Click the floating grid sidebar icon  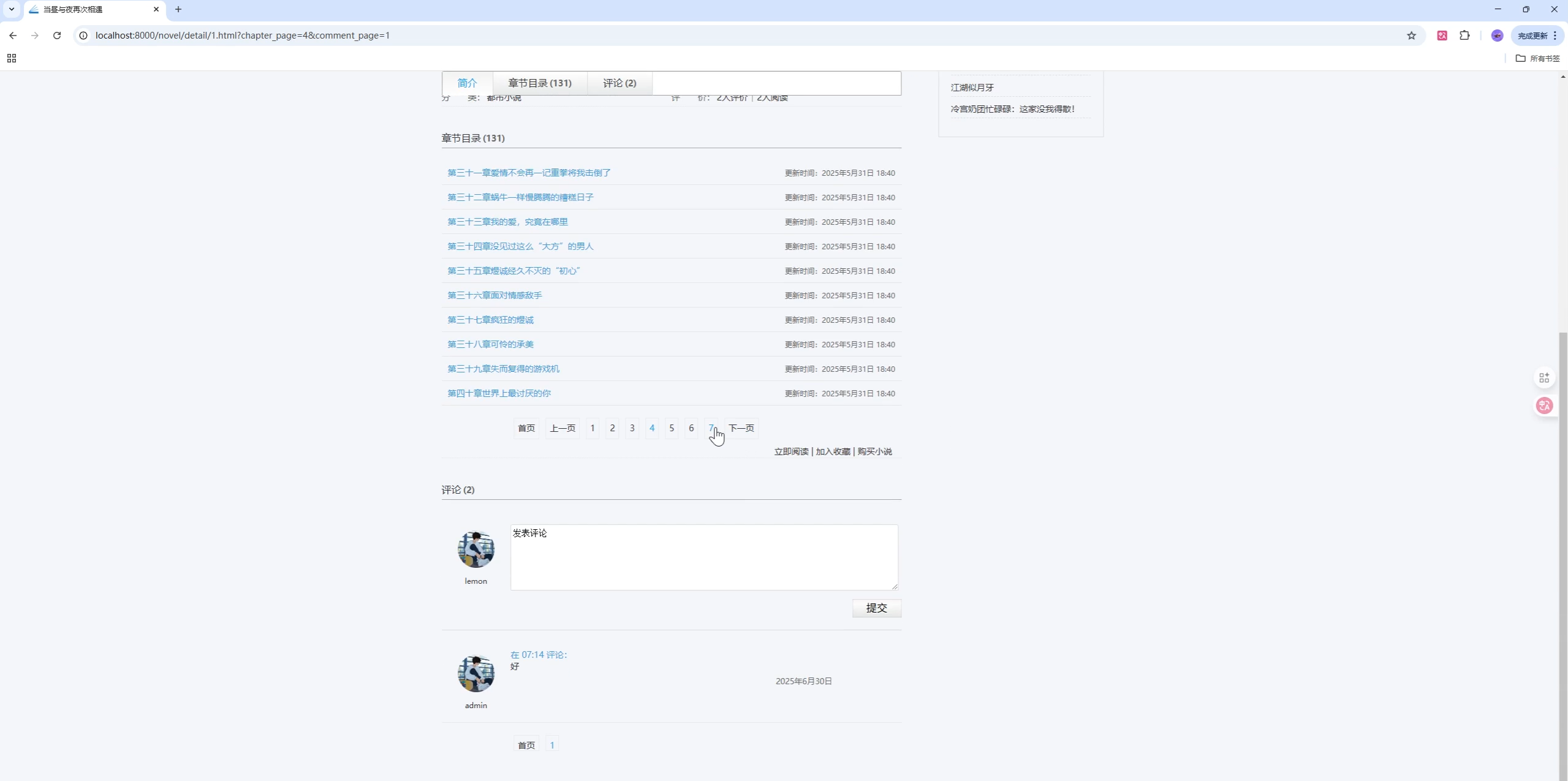1544,378
